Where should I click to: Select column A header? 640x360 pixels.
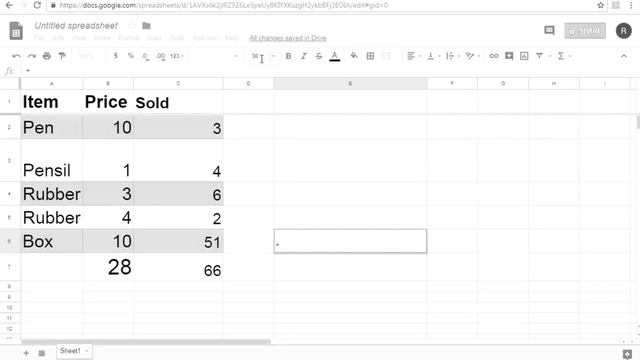[x=51, y=83]
